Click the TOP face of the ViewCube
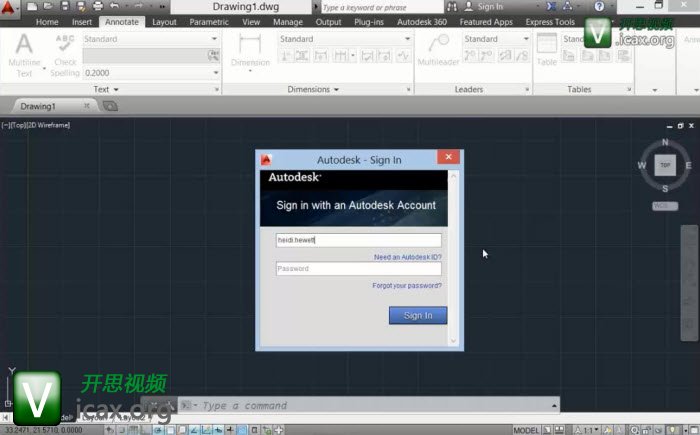This screenshot has width=700, height=435. (x=664, y=164)
